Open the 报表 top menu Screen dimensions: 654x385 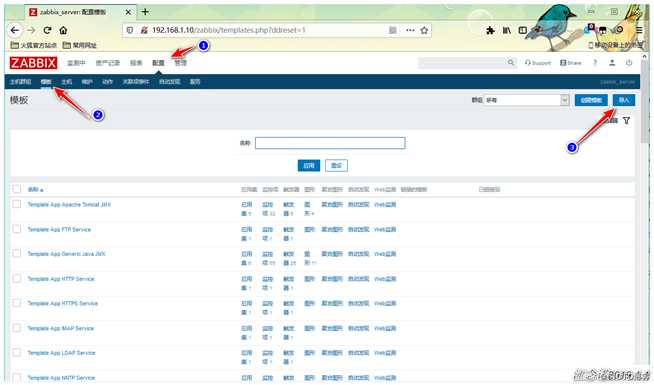point(136,63)
